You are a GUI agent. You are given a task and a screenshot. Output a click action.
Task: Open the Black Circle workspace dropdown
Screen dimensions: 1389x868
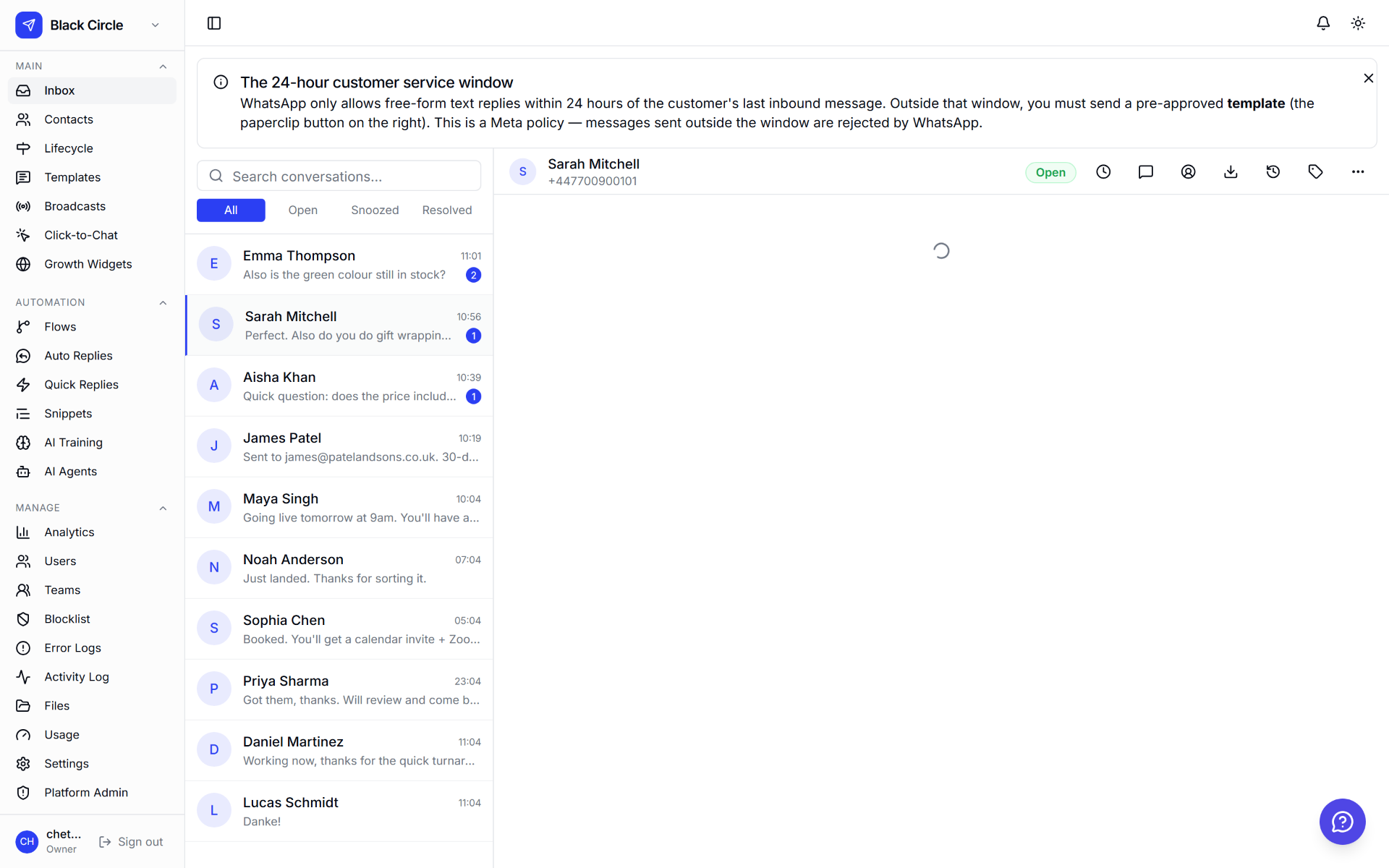point(92,25)
